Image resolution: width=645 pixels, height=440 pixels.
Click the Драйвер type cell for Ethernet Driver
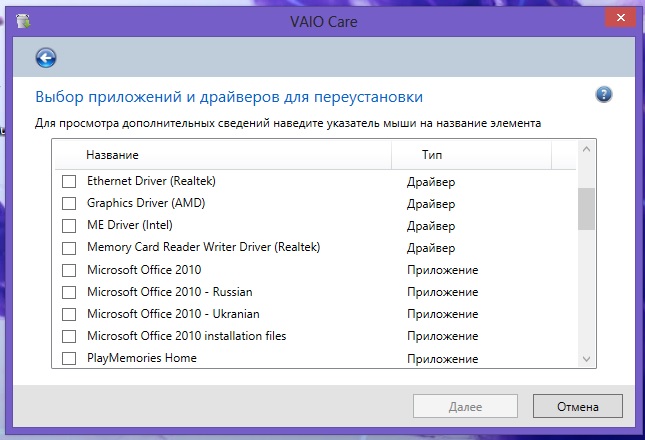[431, 182]
